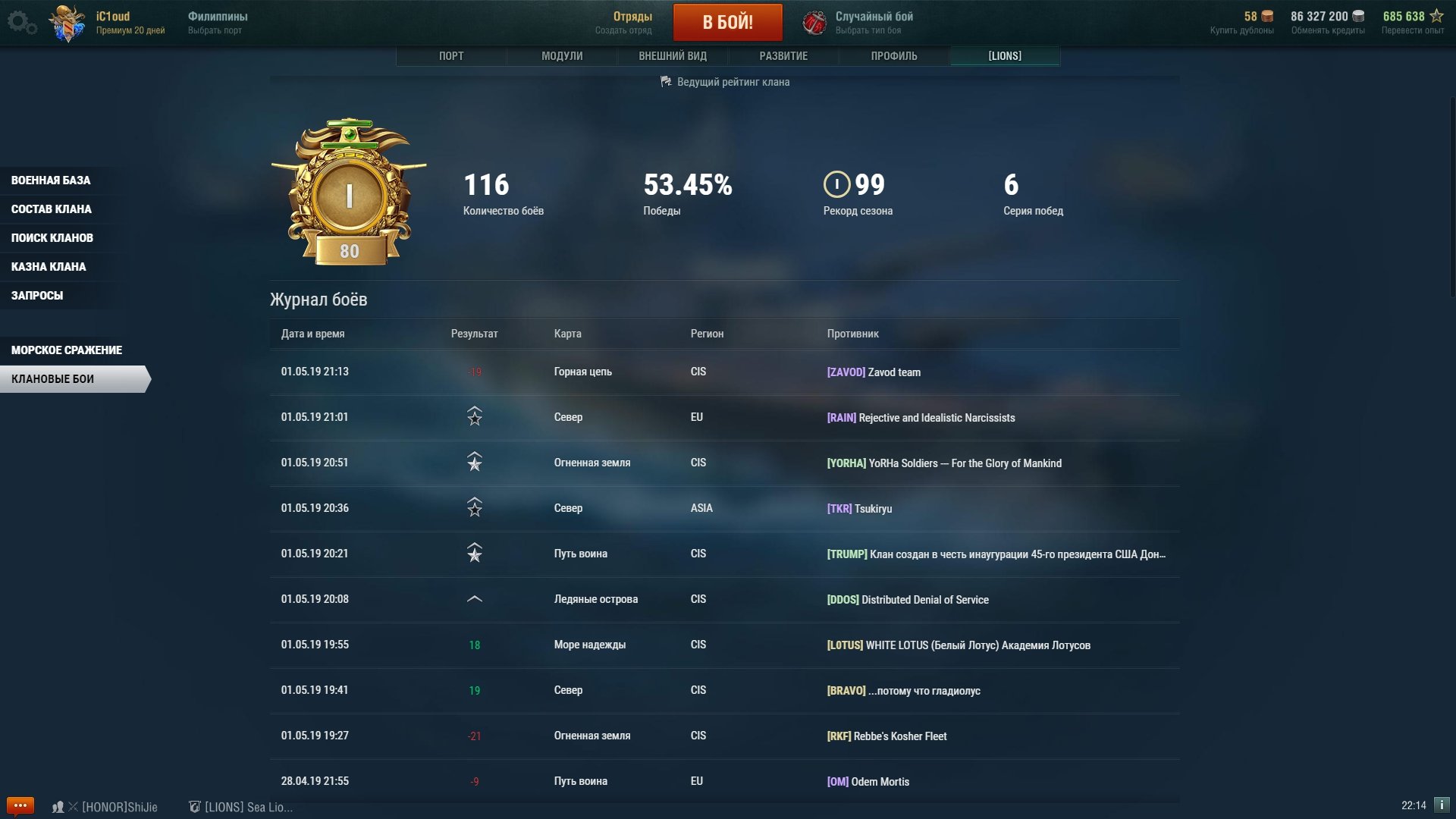Click the info icon next to the clock

click(1442, 805)
